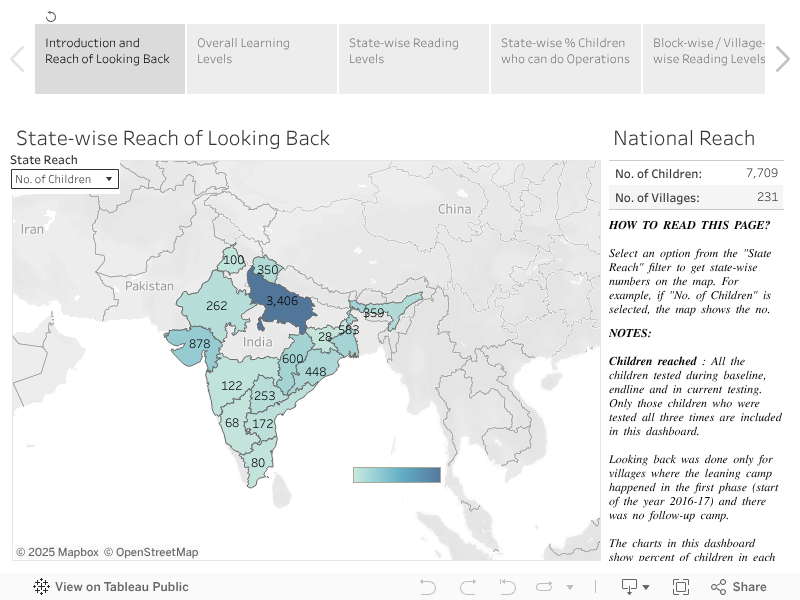Click the No. of Children value 7,709
Screen dimensions: 800x600
tap(762, 173)
